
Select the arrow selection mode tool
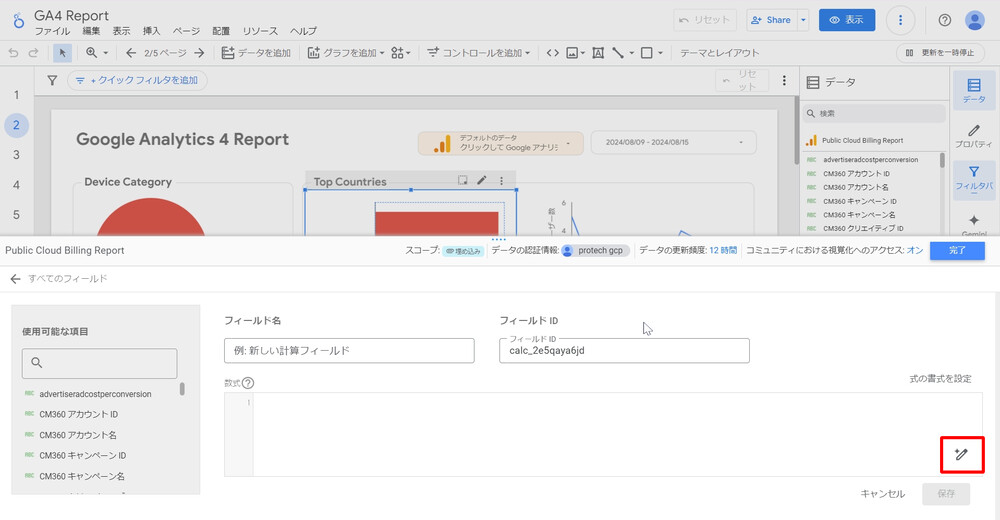click(62, 53)
